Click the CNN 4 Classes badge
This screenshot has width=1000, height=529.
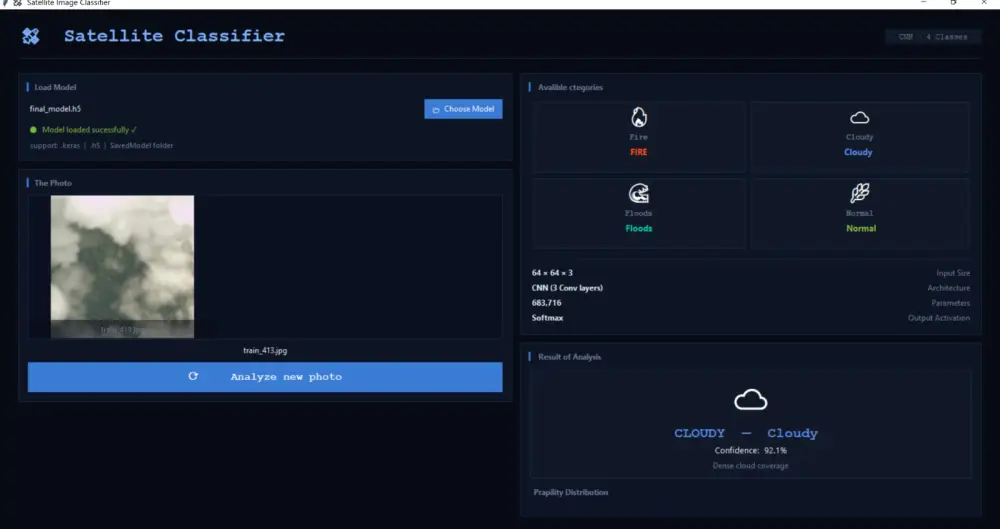tap(932, 37)
